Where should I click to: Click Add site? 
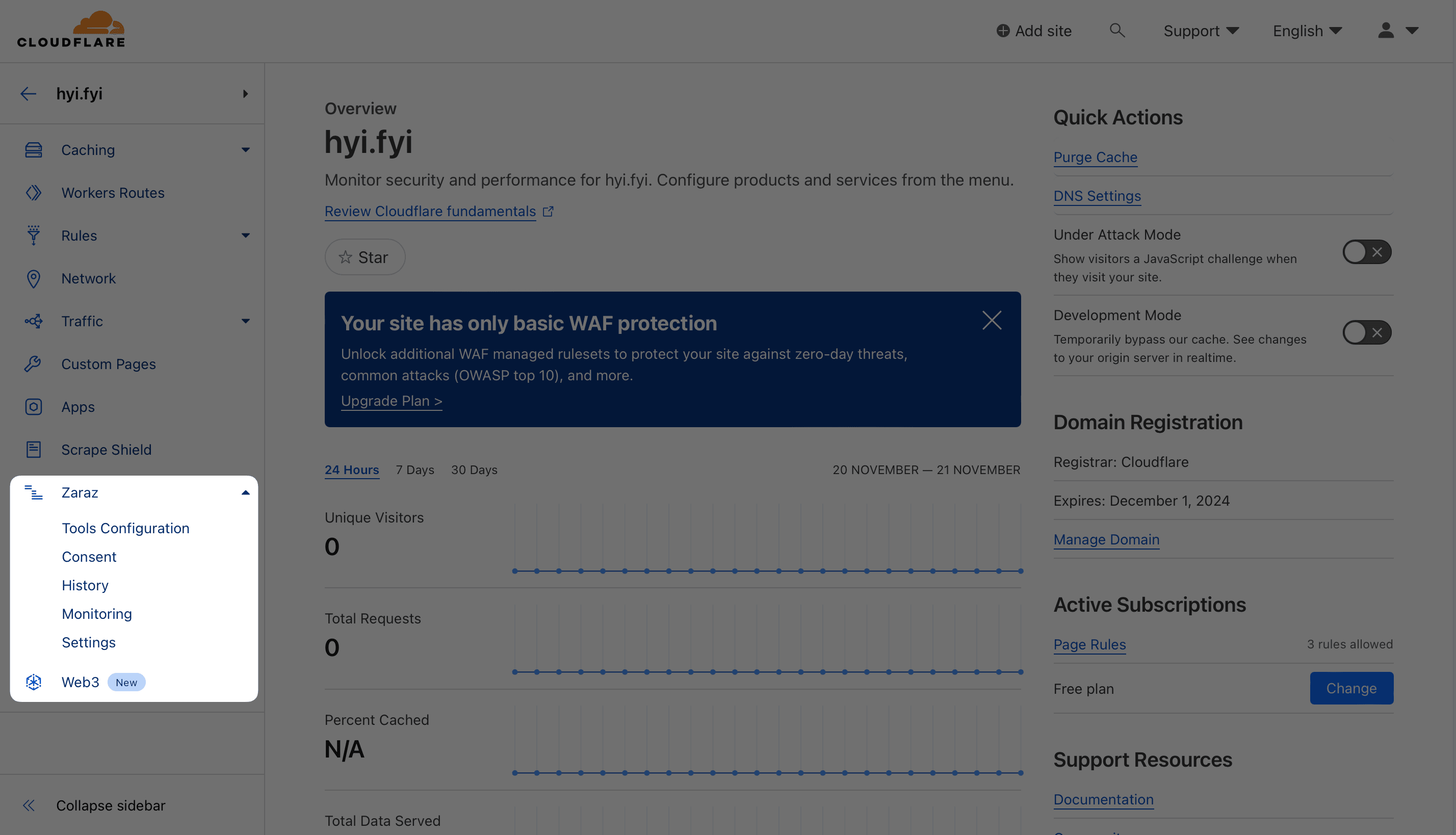point(1034,31)
